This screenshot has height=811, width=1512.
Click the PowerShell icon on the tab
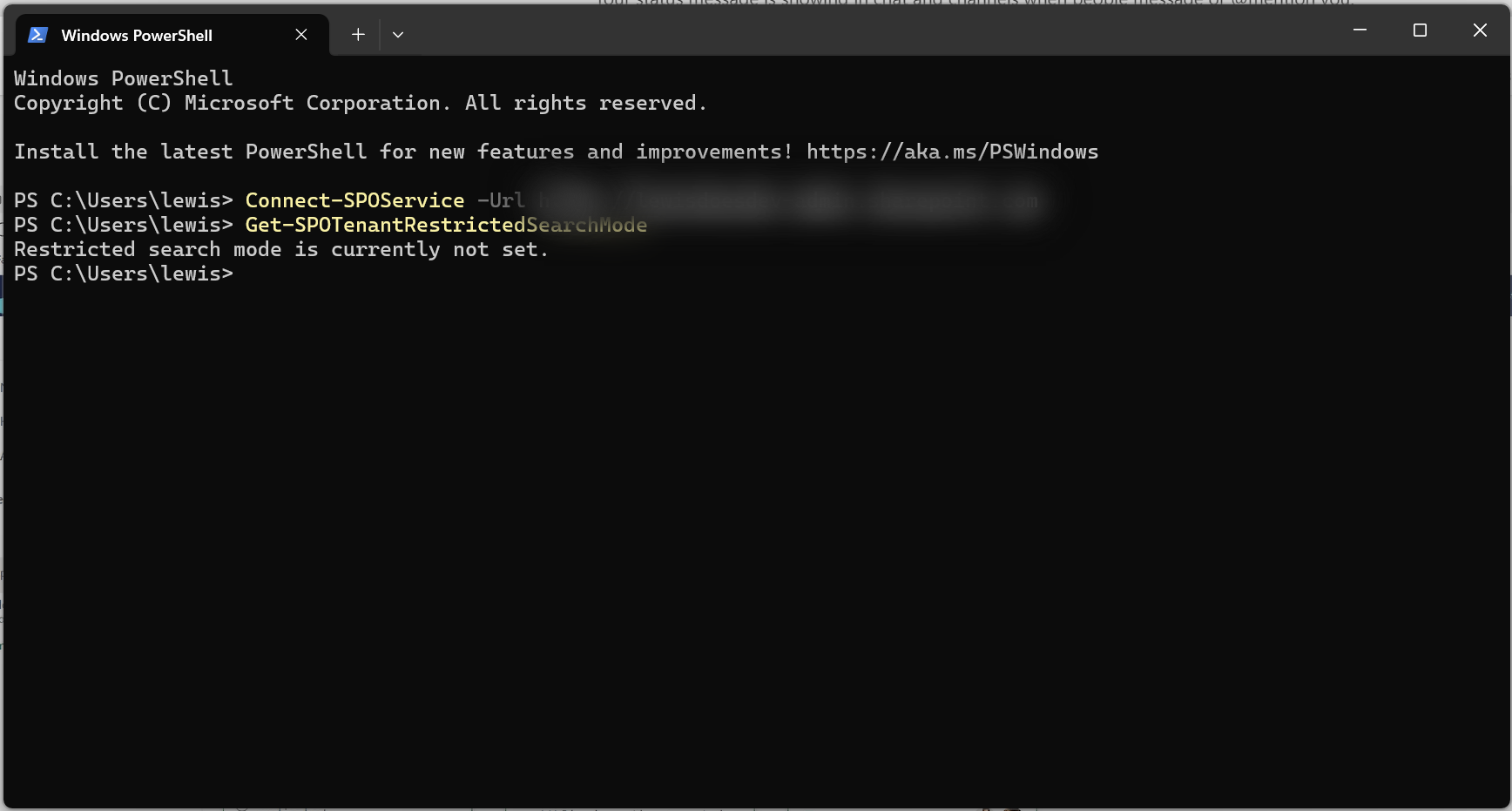click(x=37, y=35)
